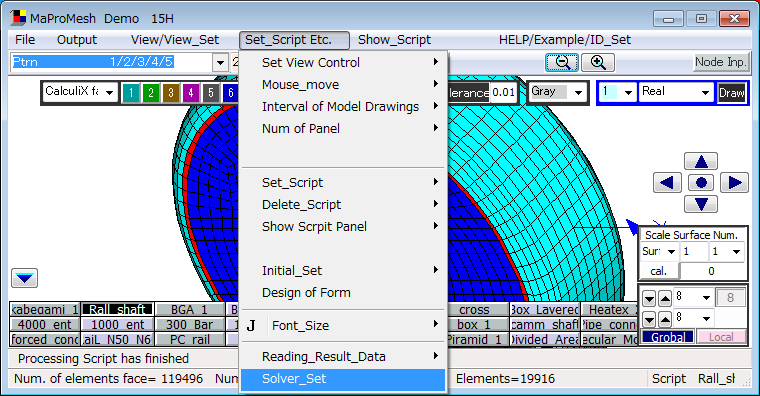
Task: Click the zoom out magnifier icon
Action: (562, 63)
